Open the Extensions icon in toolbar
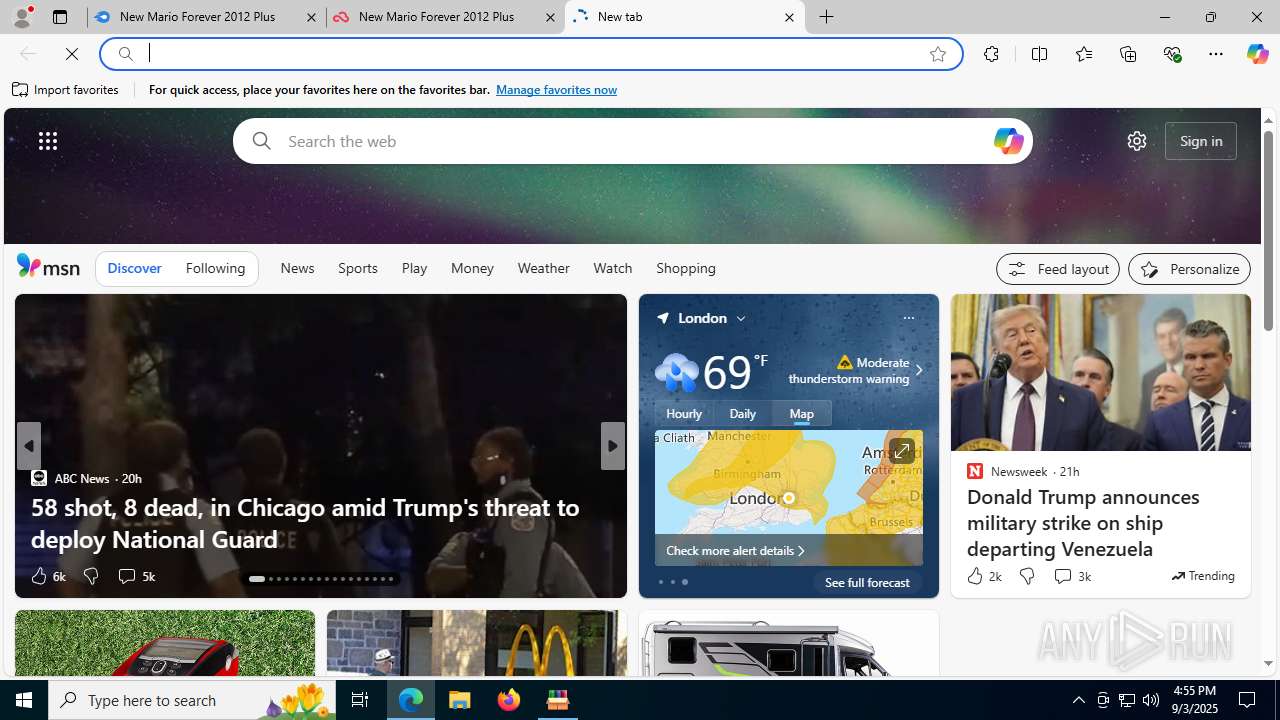Image resolution: width=1280 pixels, height=720 pixels. pos(991,54)
